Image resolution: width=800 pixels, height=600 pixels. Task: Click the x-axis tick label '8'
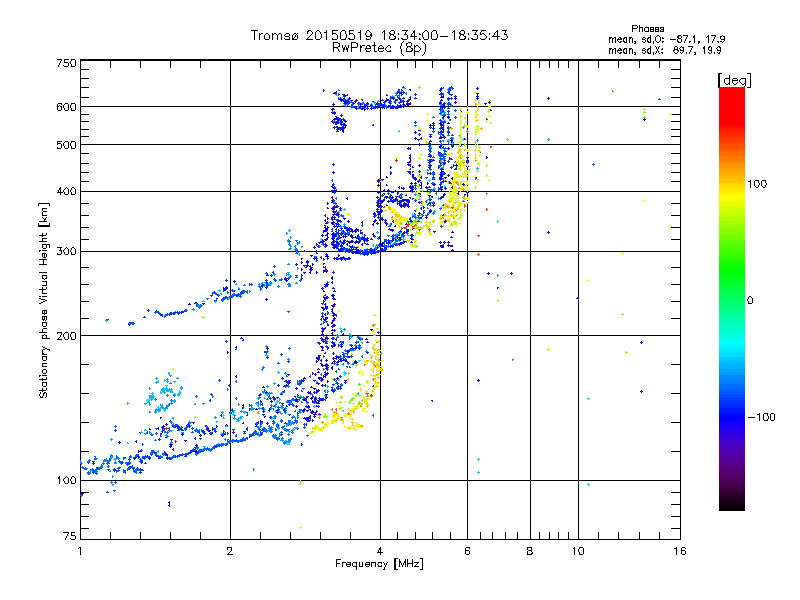click(x=530, y=551)
